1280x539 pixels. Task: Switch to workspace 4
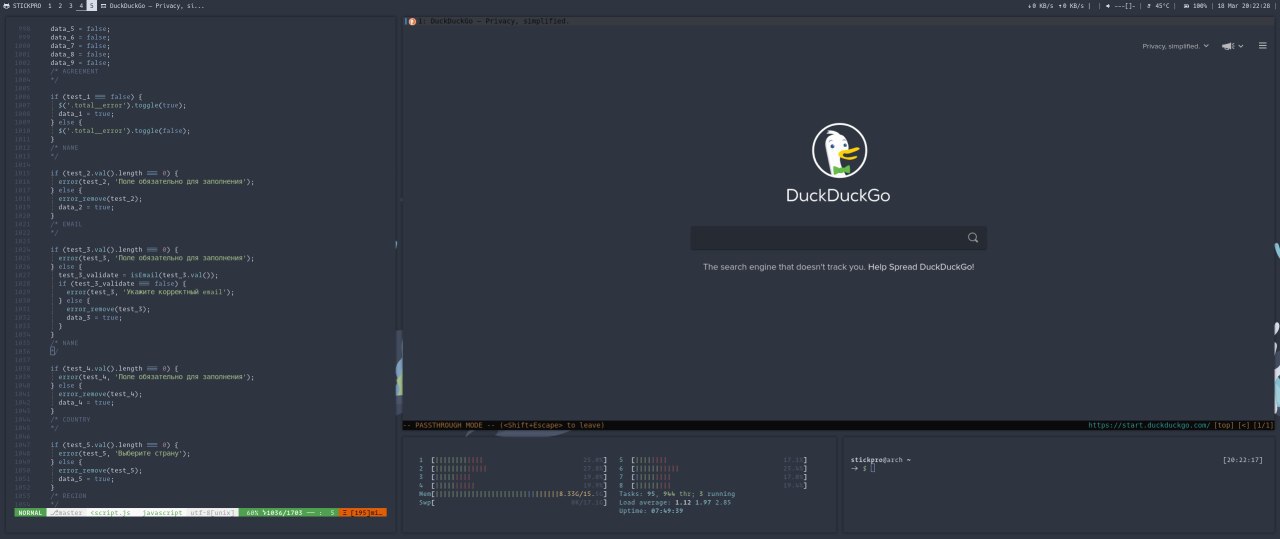tap(82, 6)
